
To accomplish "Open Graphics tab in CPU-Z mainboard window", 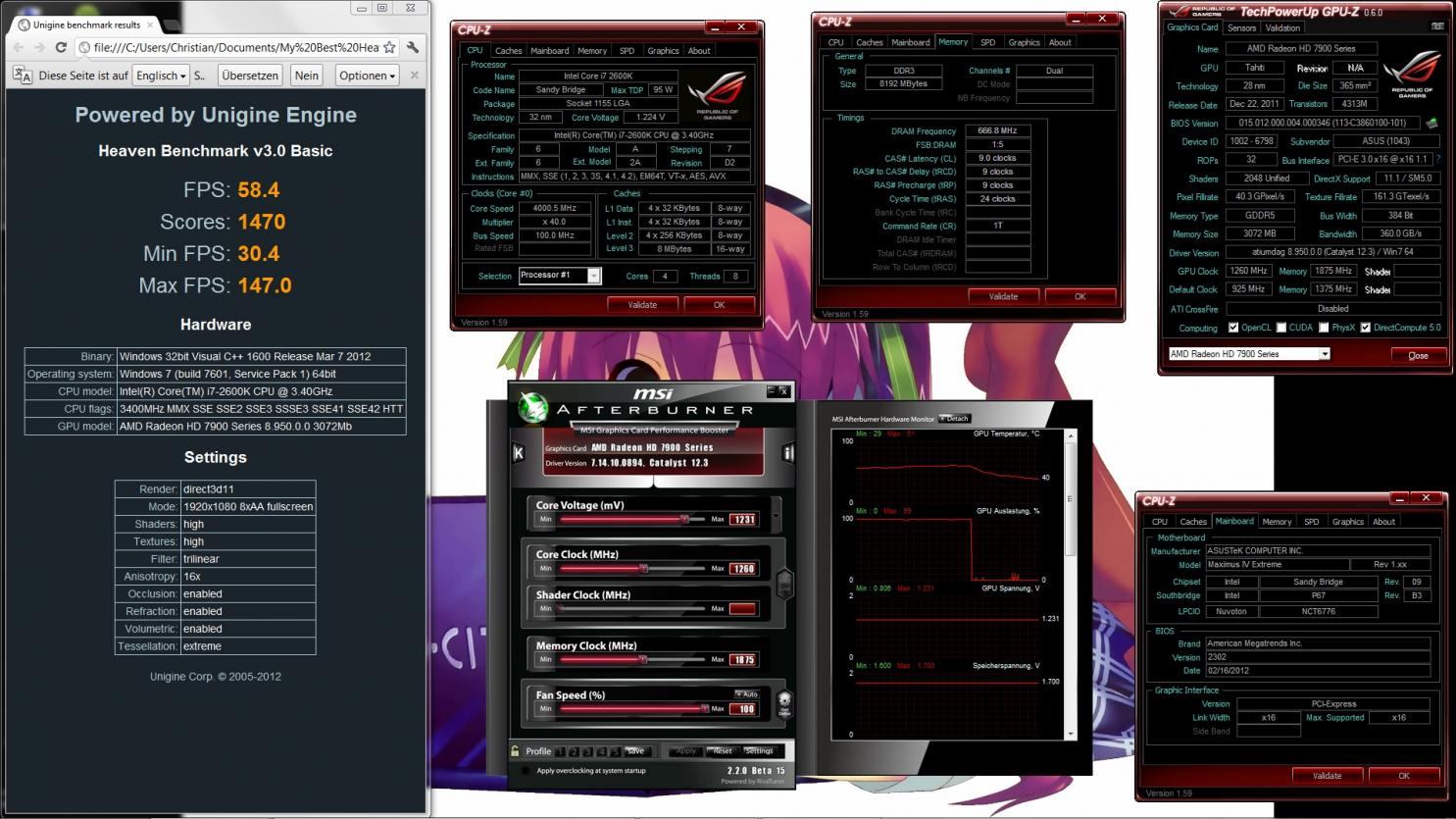I will [1347, 522].
